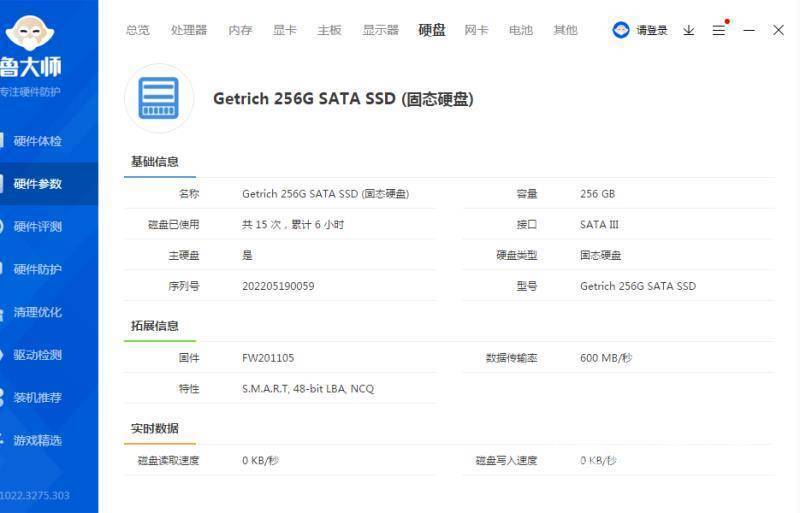Select 硬件参数 in the sidebar
The width and height of the screenshot is (800, 513).
[49, 184]
